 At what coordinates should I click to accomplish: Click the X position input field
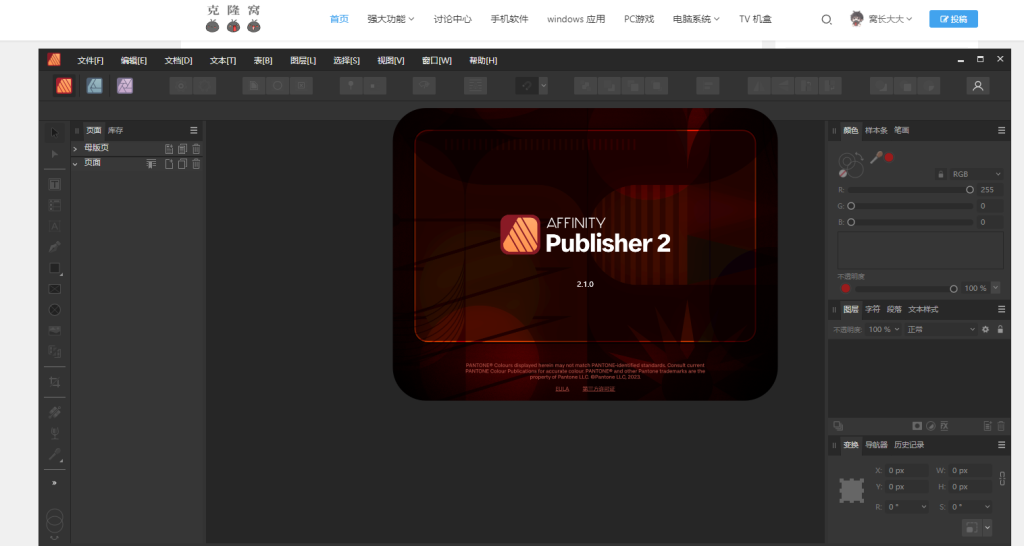pyautogui.click(x=907, y=470)
